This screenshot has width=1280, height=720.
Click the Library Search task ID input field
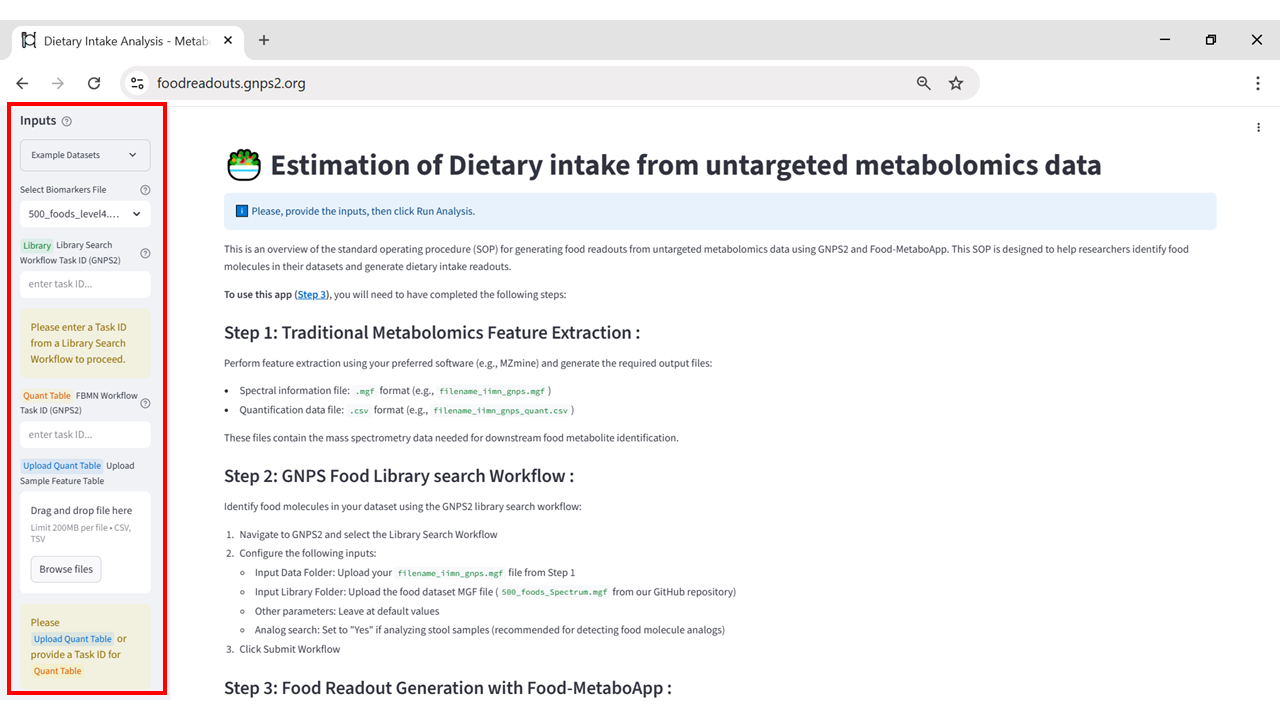click(85, 284)
